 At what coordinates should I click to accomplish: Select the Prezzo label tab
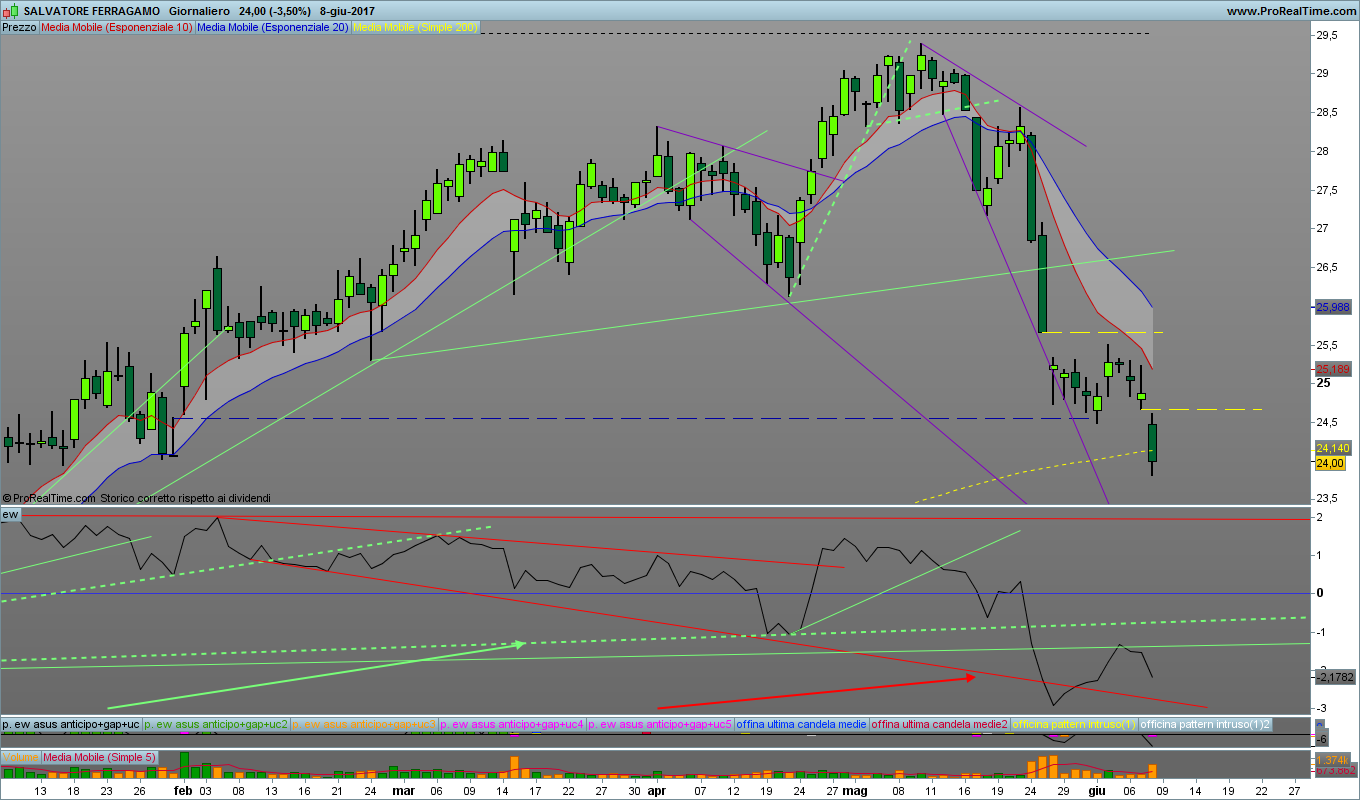[20, 27]
